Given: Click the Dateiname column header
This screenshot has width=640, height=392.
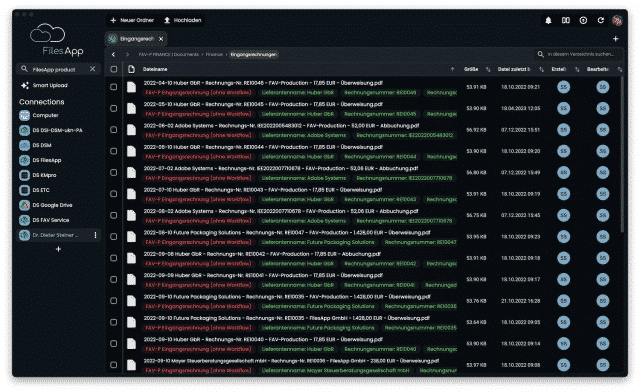Looking at the screenshot, I should tap(155, 69).
